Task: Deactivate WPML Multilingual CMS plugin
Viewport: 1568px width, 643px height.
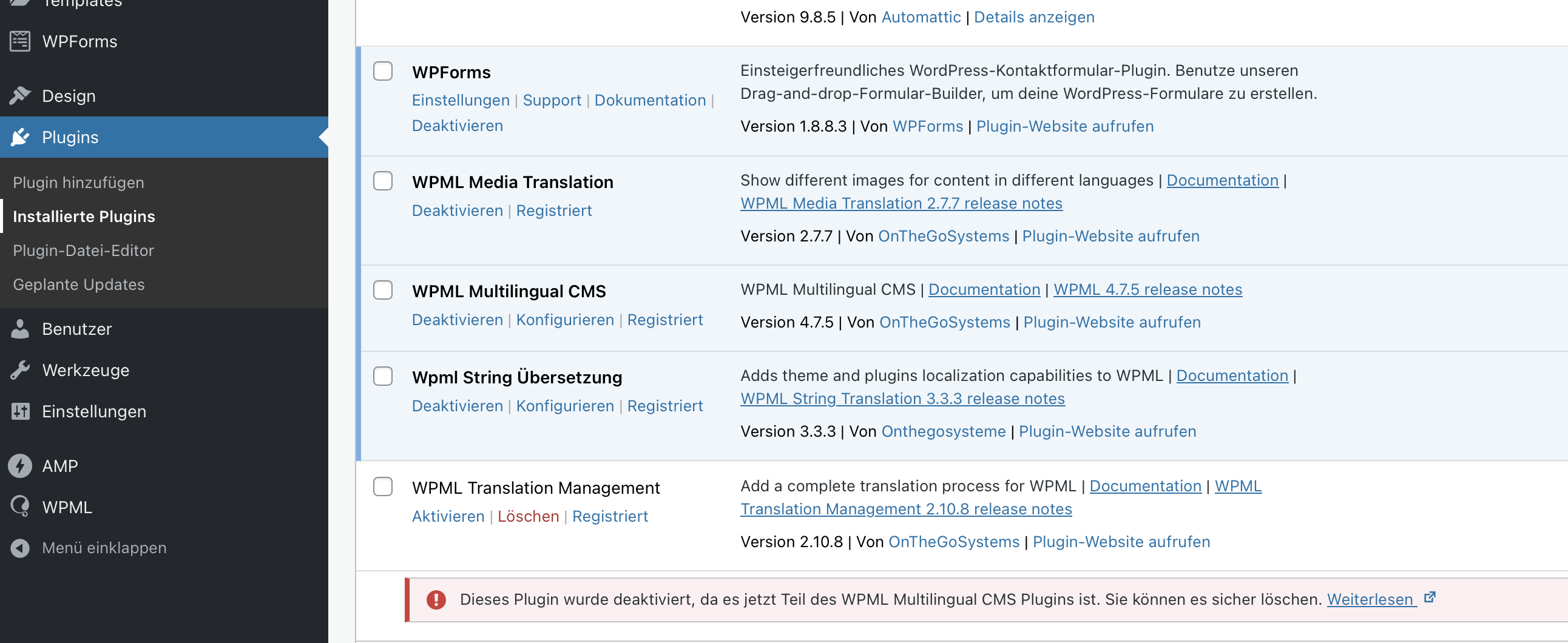Action: click(458, 319)
